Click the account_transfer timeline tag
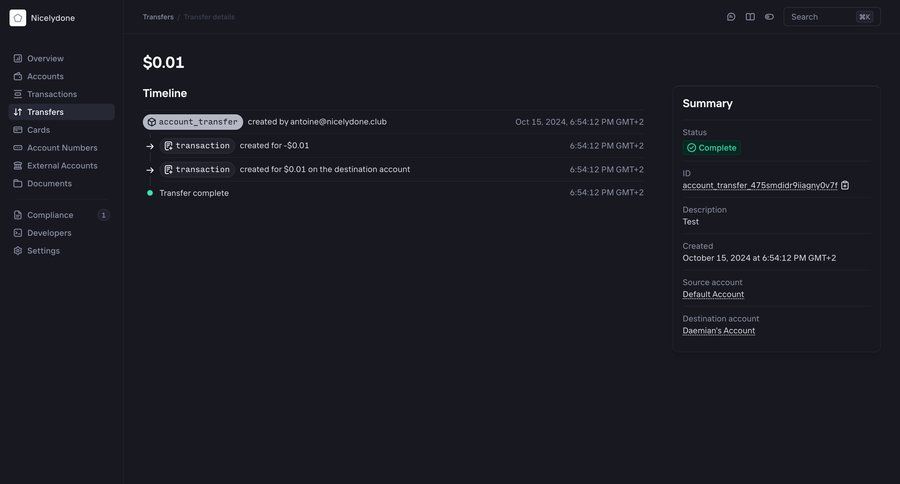Image resolution: width=900 pixels, height=484 pixels. pos(193,122)
